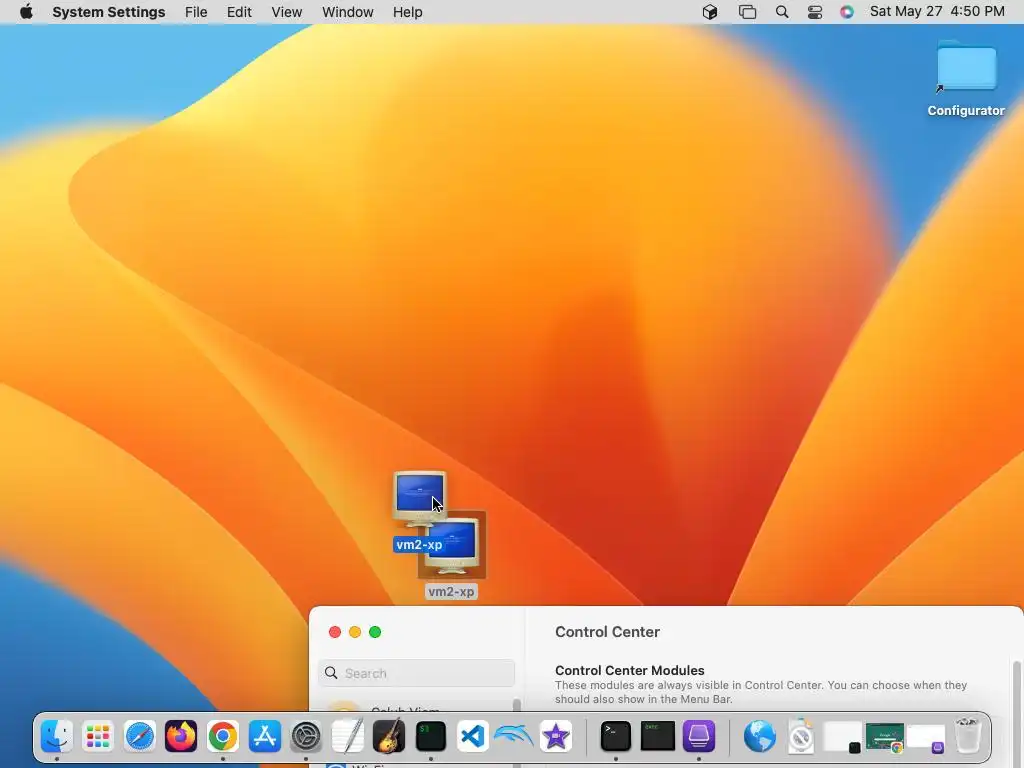Open Launchpad in the Dock
Screen dimensions: 1024x768
pyautogui.click(x=98, y=737)
